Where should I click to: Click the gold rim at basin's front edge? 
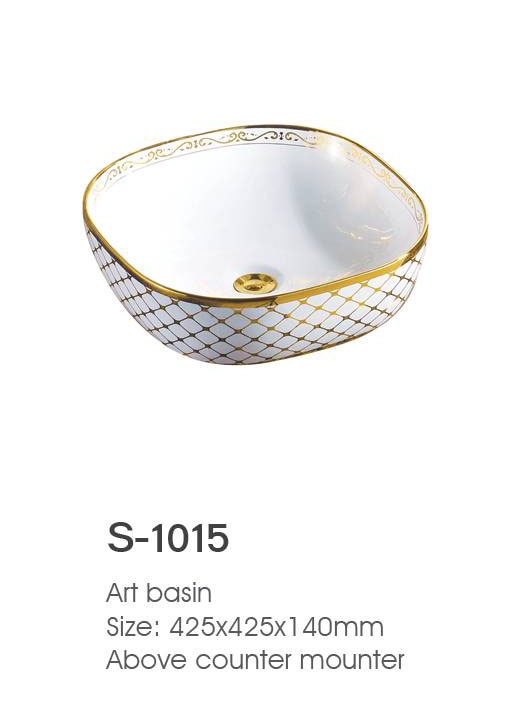tap(254, 301)
